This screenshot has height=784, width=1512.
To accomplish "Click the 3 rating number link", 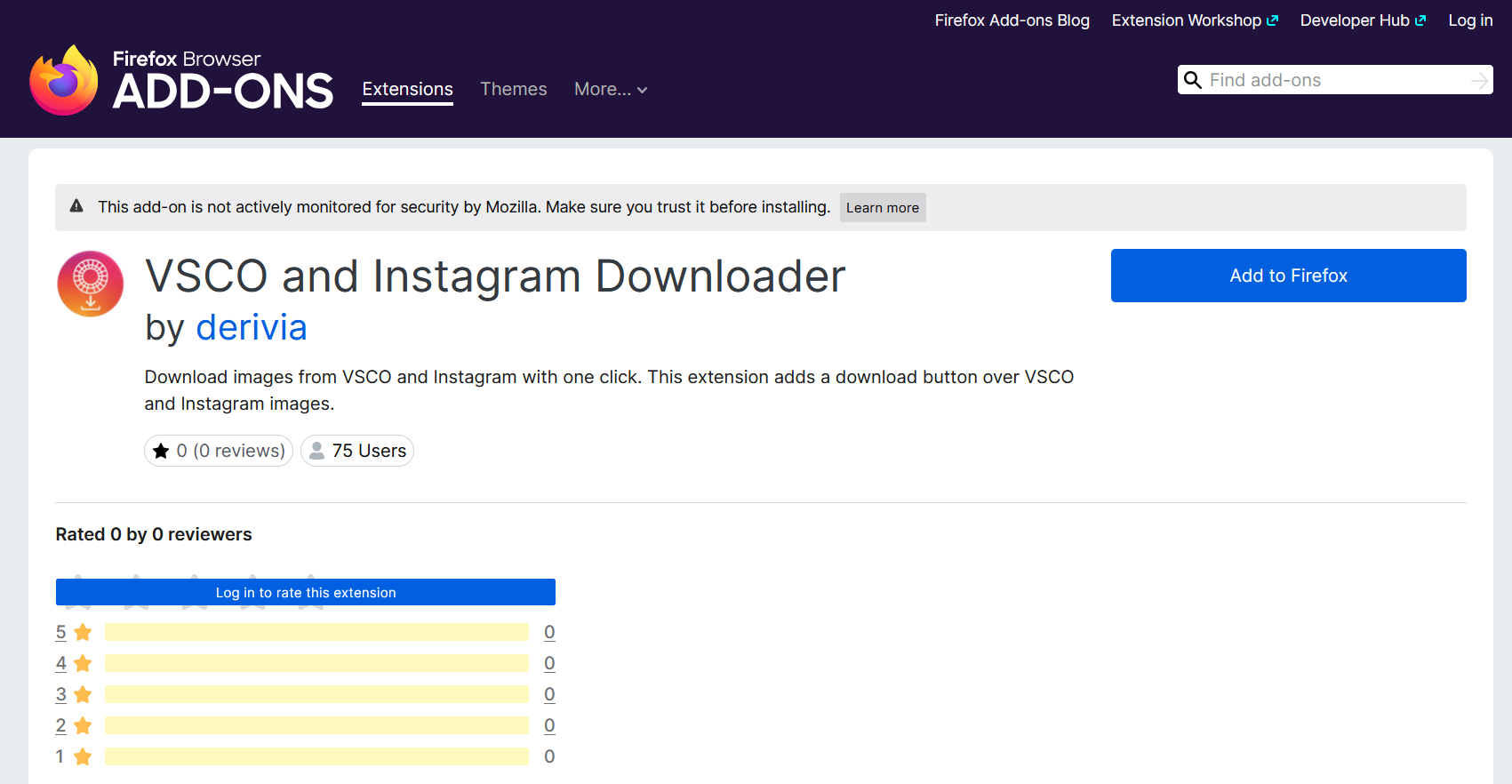I will (x=60, y=694).
